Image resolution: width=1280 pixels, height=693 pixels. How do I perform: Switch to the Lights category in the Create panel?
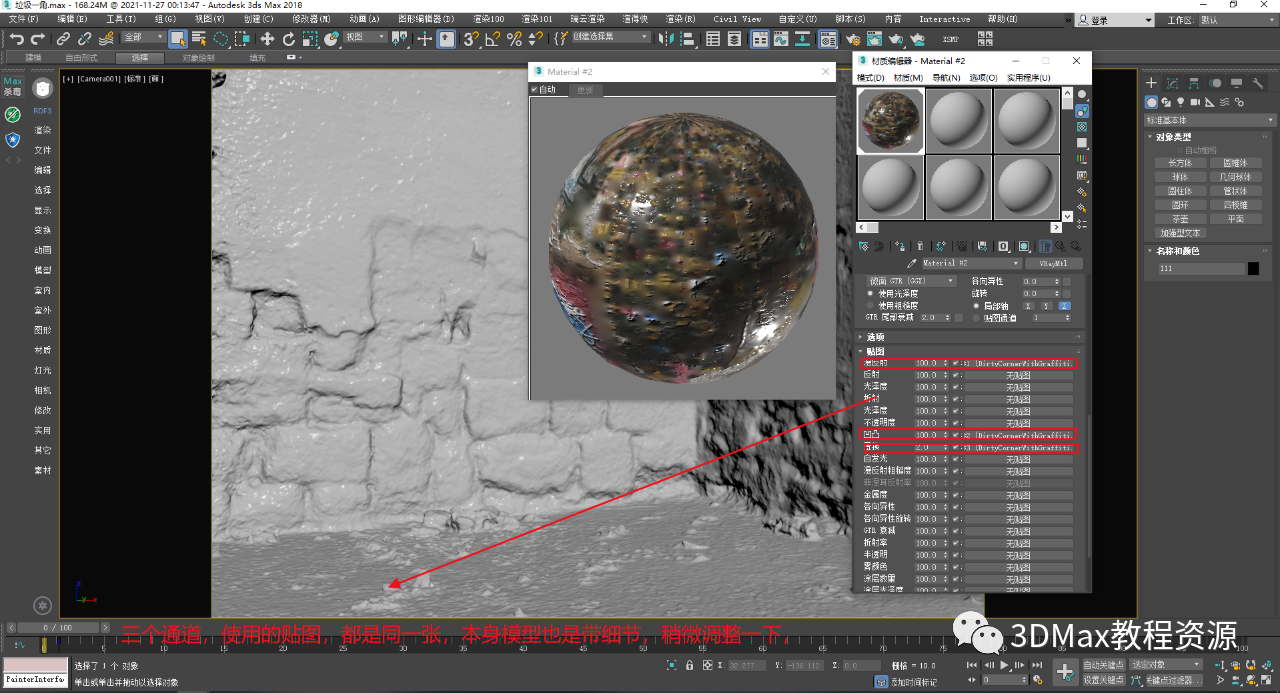(1181, 102)
